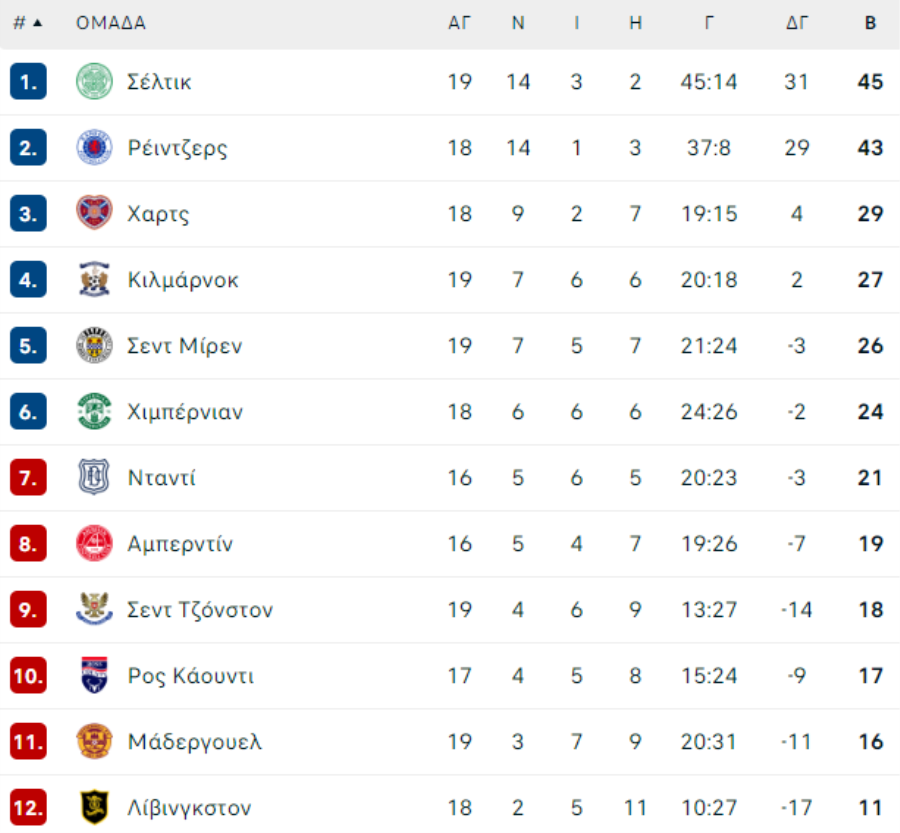Click the Dundee crest next to Νταντί

tap(94, 477)
